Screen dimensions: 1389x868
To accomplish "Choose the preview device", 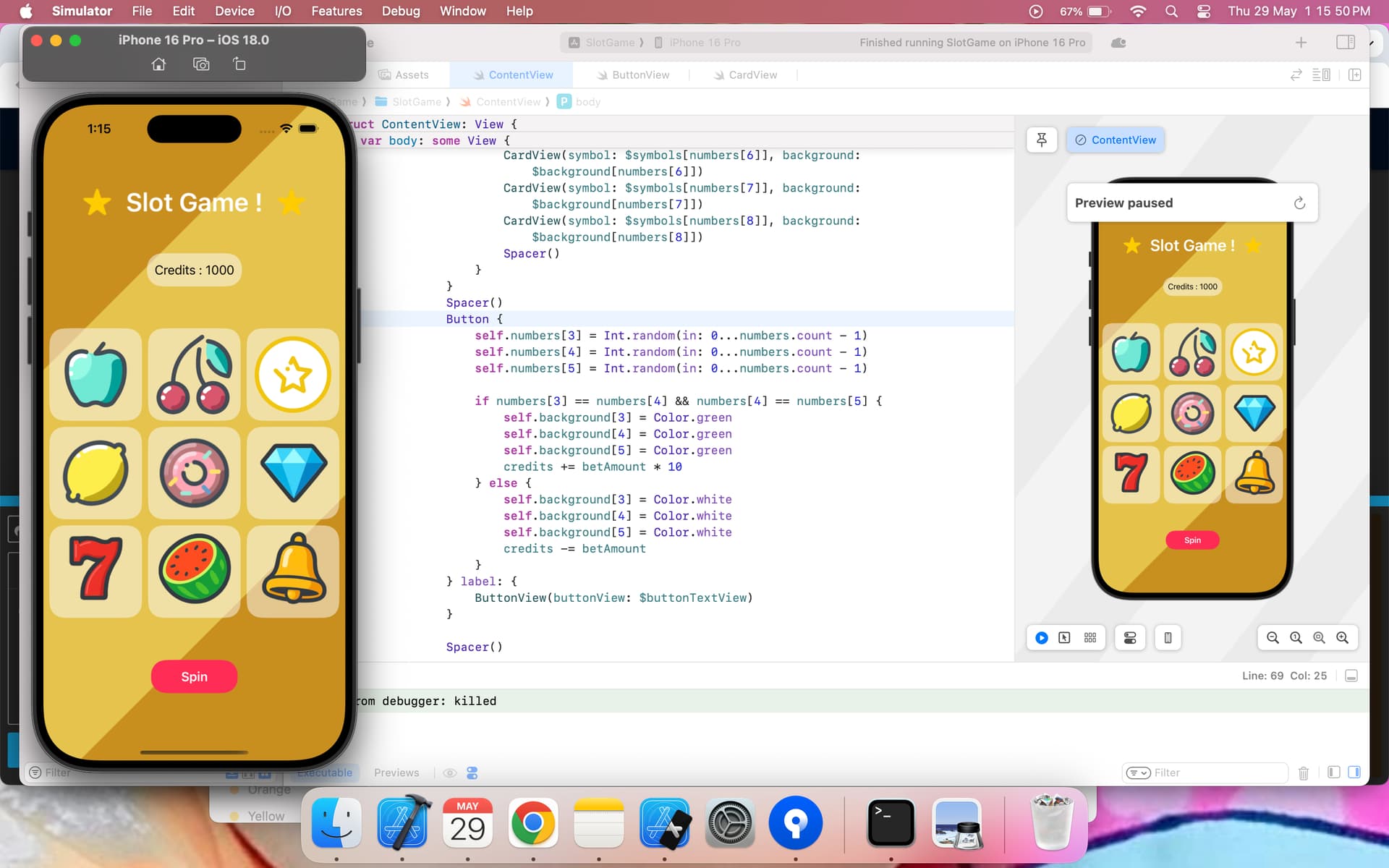I will (1168, 638).
